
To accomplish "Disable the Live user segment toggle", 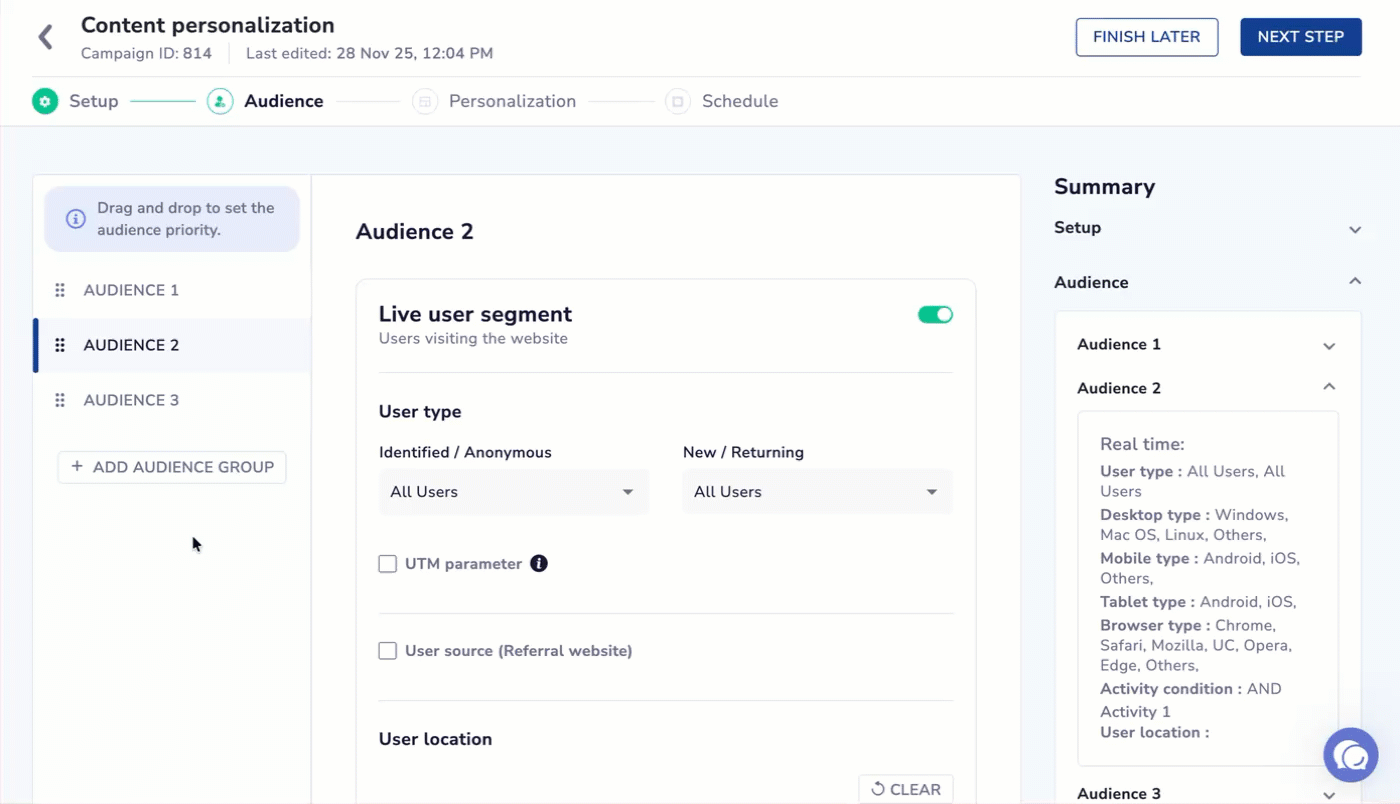I will pyautogui.click(x=935, y=313).
